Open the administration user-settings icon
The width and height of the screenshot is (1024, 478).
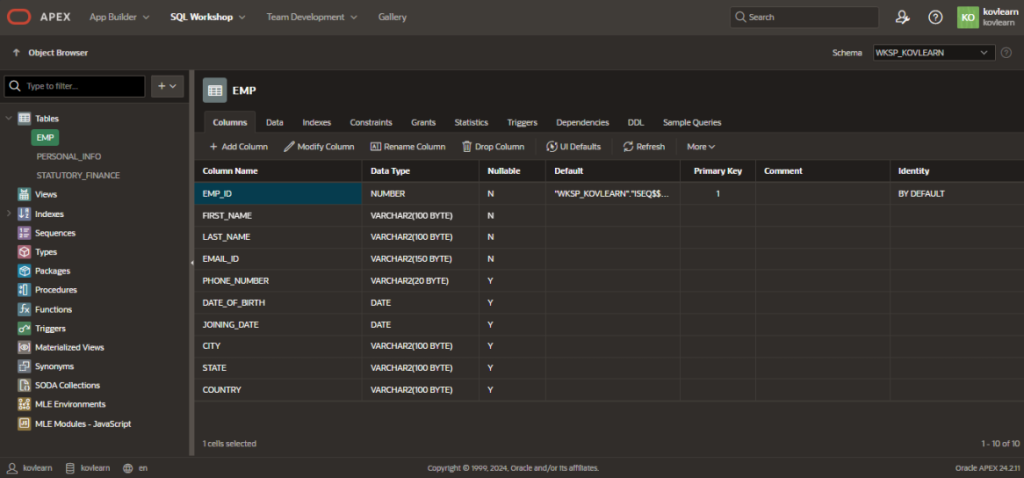903,17
